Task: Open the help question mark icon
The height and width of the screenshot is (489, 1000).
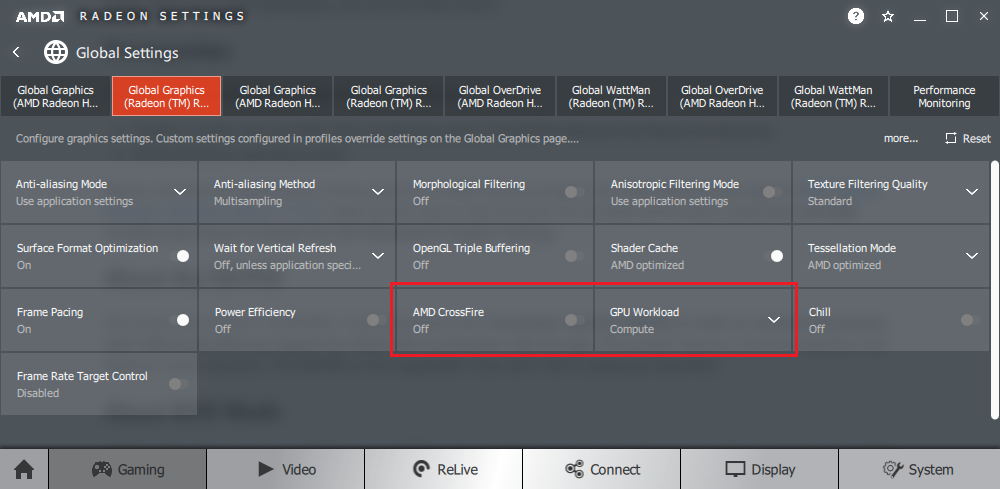Action: (855, 17)
